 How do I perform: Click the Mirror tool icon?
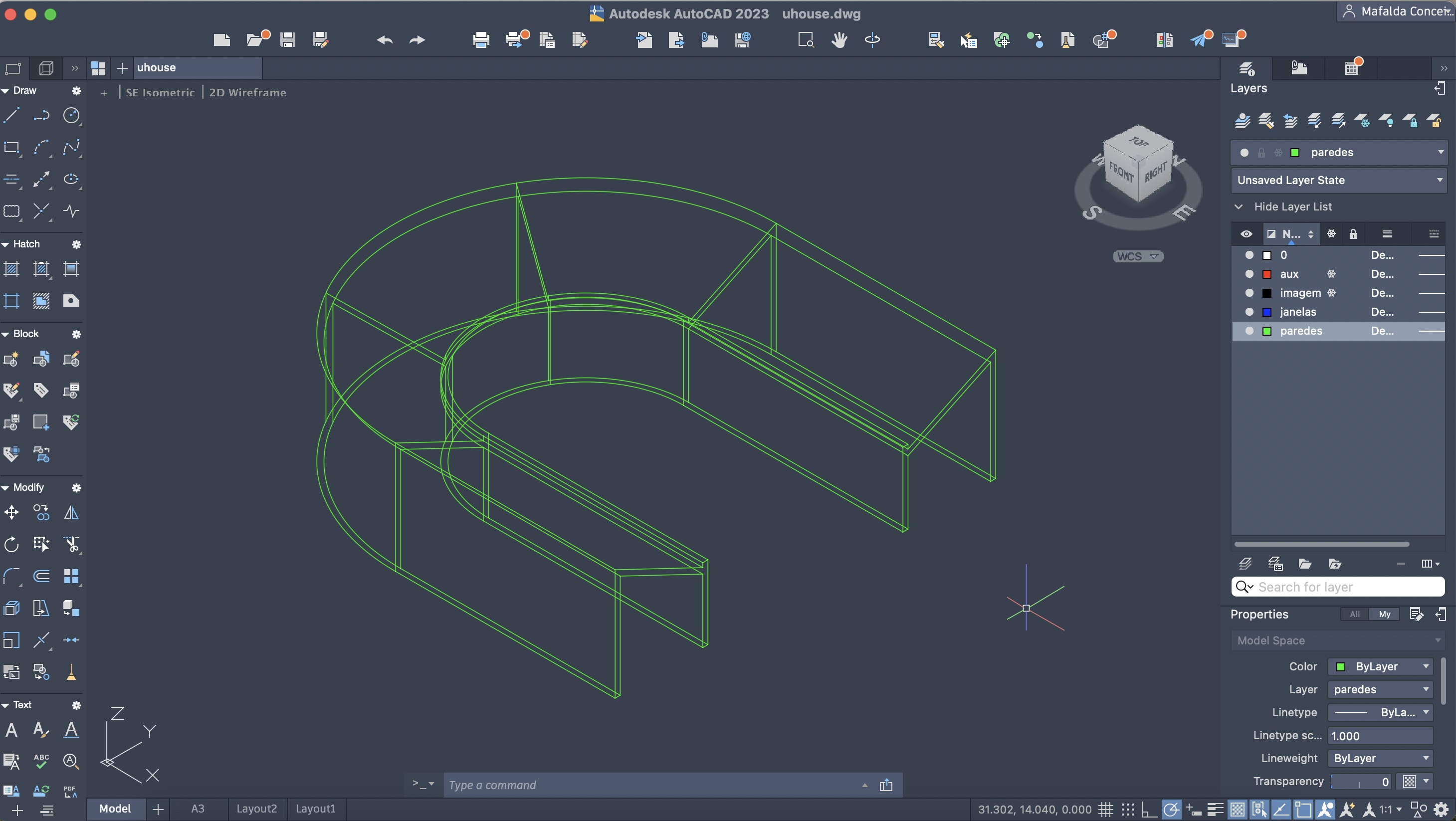tap(71, 512)
